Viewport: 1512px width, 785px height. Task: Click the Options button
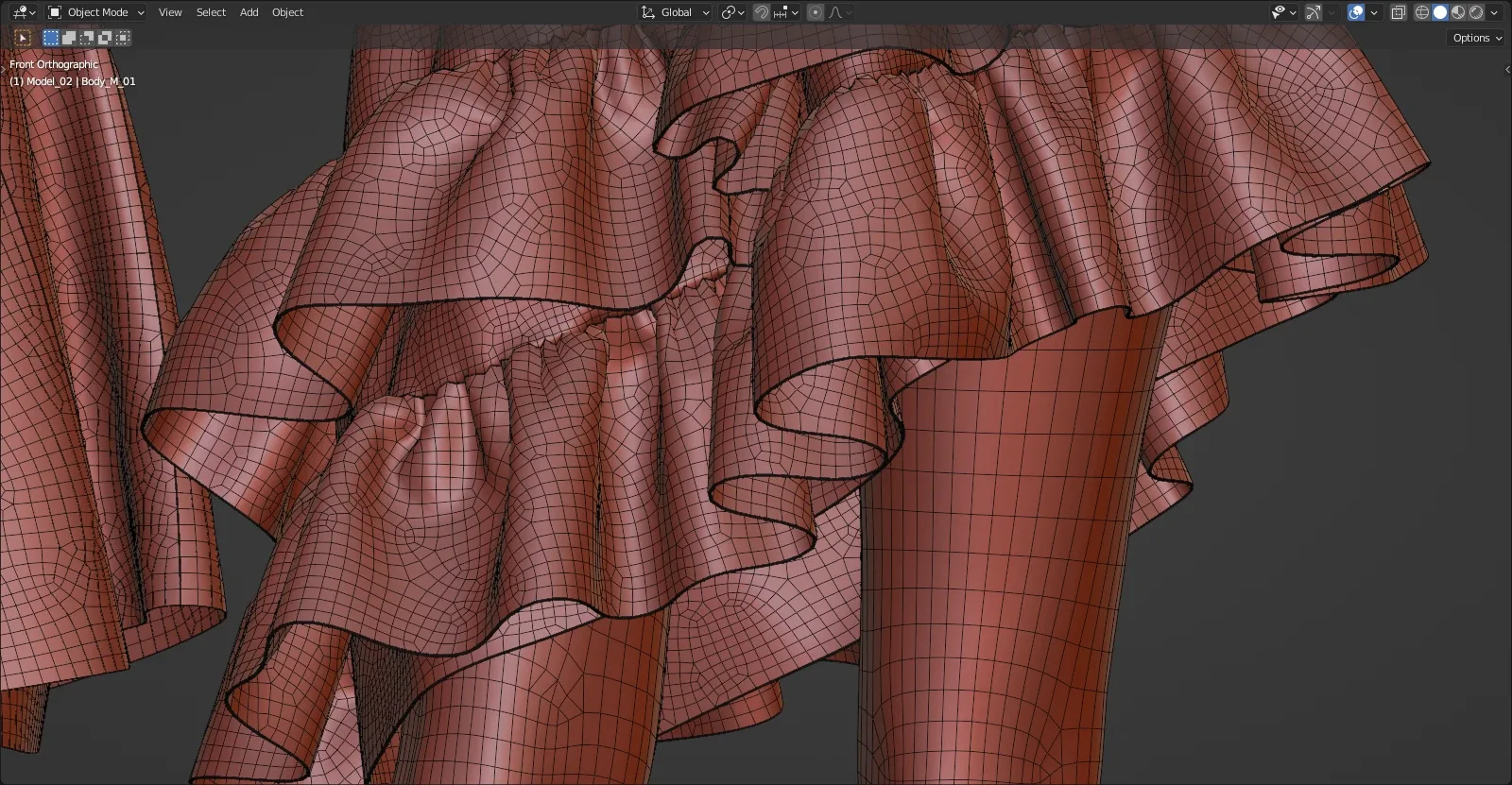click(x=1477, y=38)
